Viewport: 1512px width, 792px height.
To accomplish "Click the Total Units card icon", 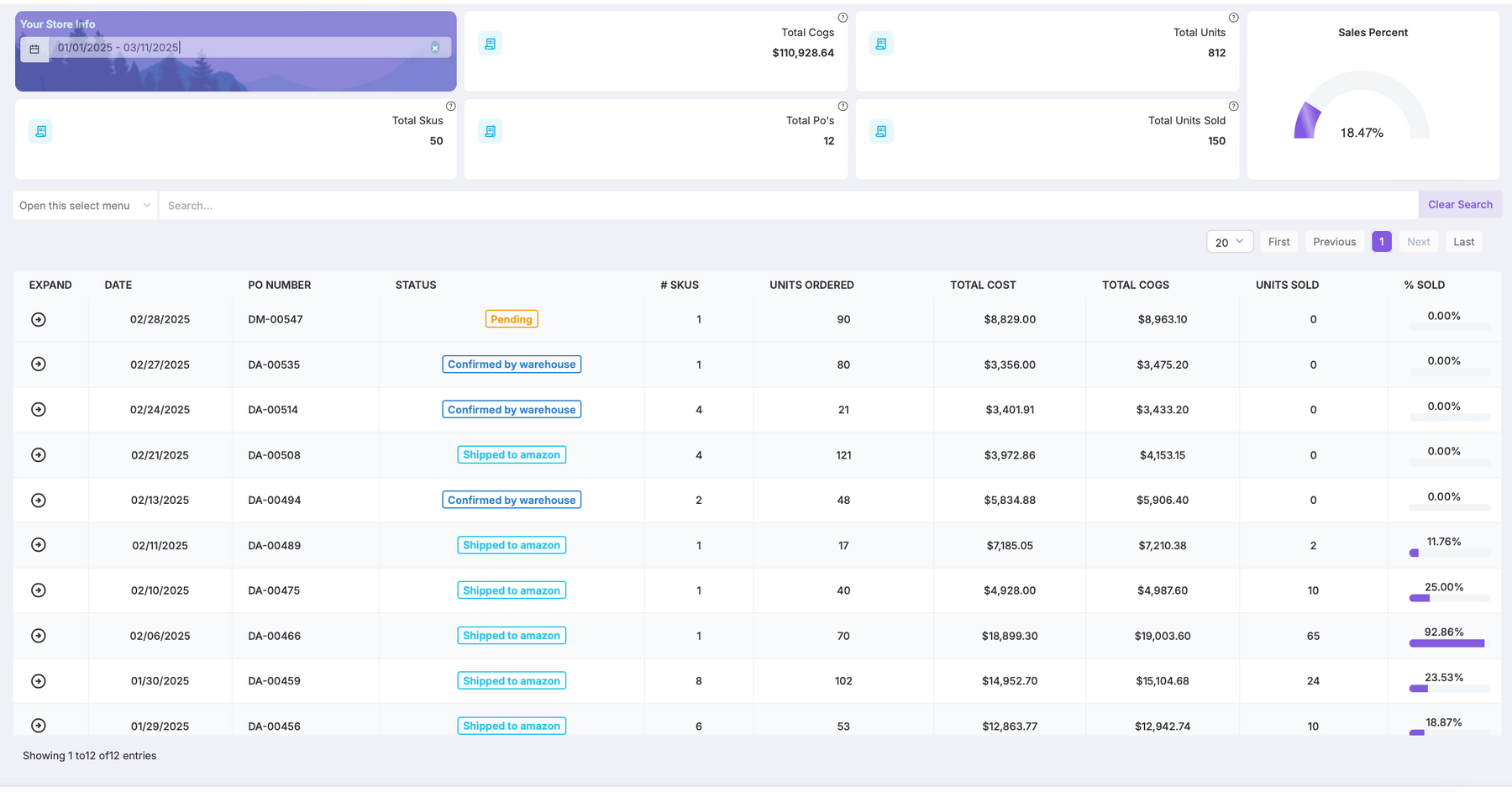I will (x=880, y=44).
